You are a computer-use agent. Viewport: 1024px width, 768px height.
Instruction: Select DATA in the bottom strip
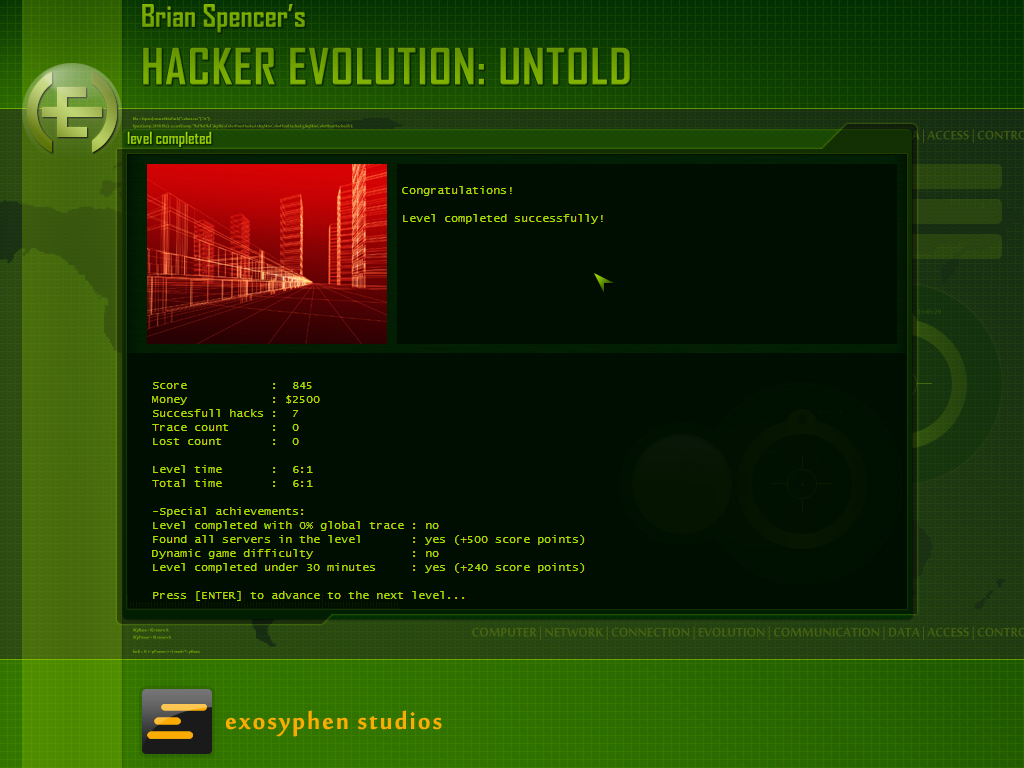(x=903, y=632)
